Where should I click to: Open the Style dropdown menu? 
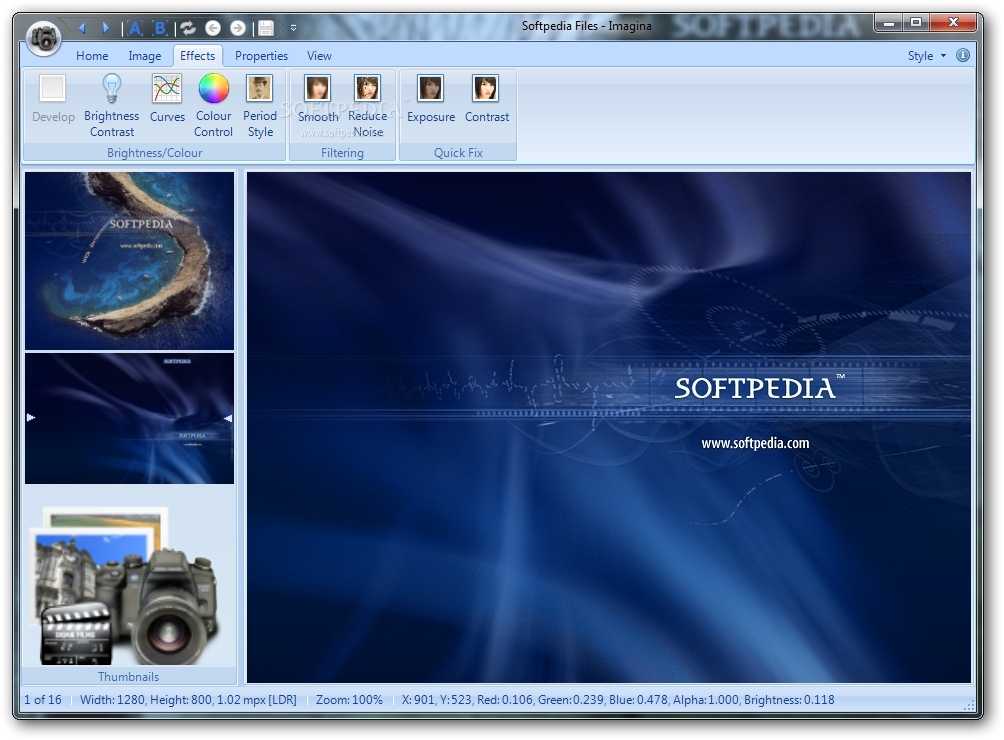coord(926,56)
